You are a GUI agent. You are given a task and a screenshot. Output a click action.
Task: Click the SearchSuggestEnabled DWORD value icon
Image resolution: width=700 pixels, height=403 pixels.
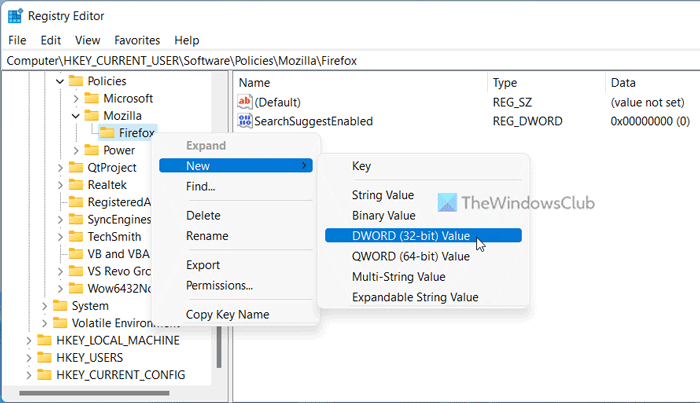pos(245,121)
